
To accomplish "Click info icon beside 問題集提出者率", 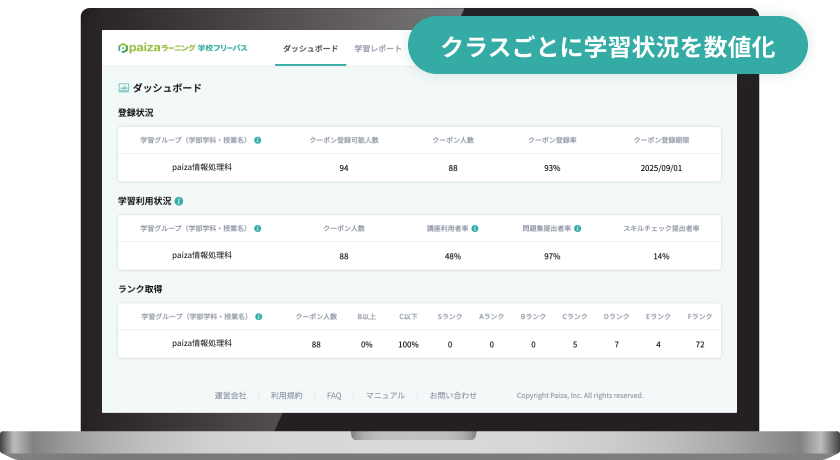I will (x=578, y=229).
